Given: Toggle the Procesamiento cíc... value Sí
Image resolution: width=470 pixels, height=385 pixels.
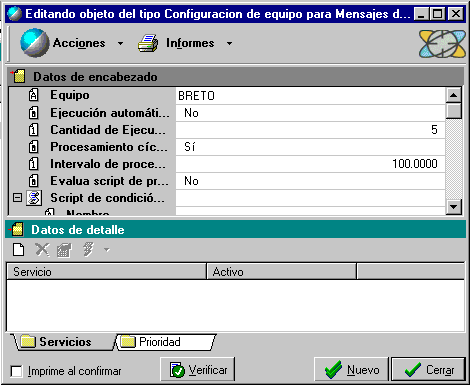Looking at the screenshot, I should [x=310, y=147].
